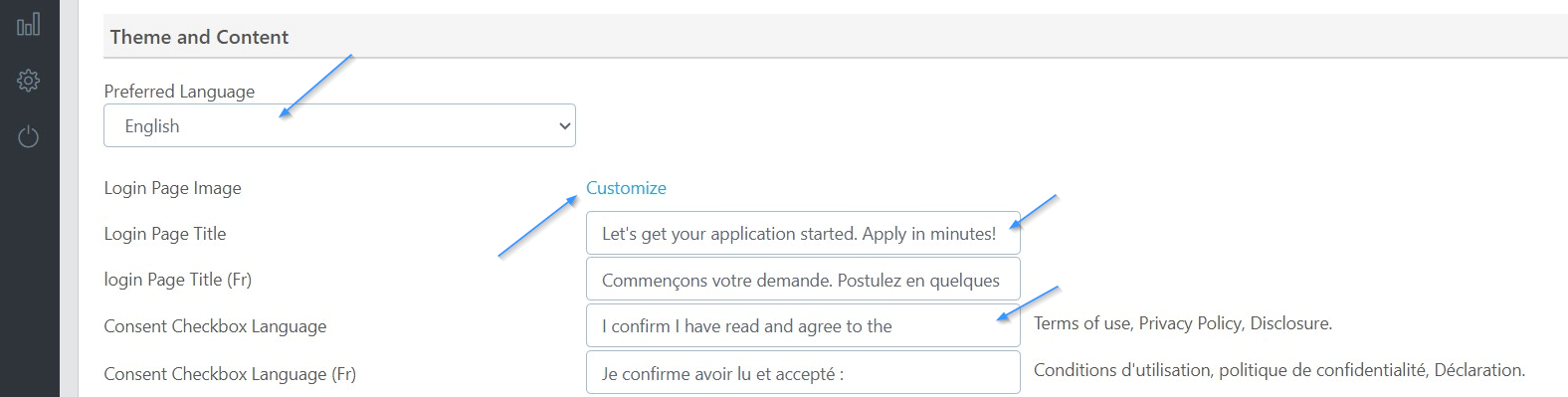1568x397 pixels.
Task: Click the 'I confirm I have read' consent field
Action: [803, 325]
